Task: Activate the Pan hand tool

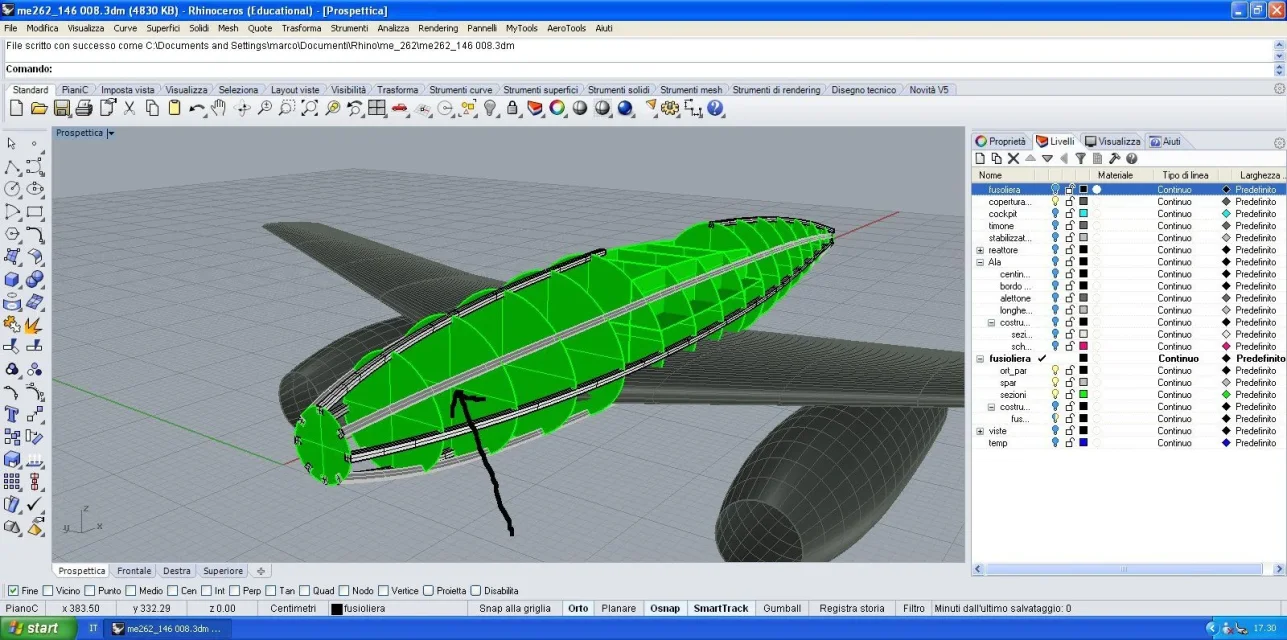Action: pyautogui.click(x=218, y=108)
